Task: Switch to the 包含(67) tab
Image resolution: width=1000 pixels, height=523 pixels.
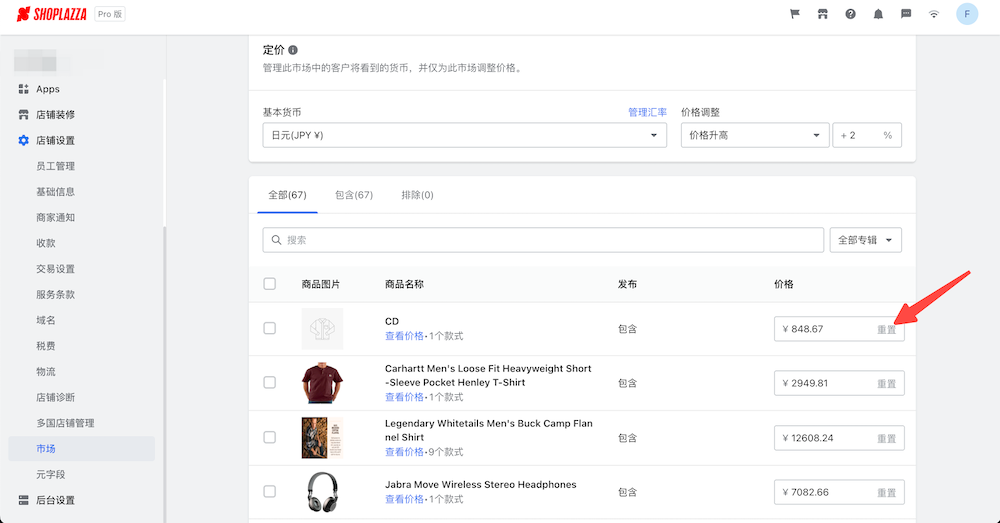Action: pyautogui.click(x=354, y=195)
